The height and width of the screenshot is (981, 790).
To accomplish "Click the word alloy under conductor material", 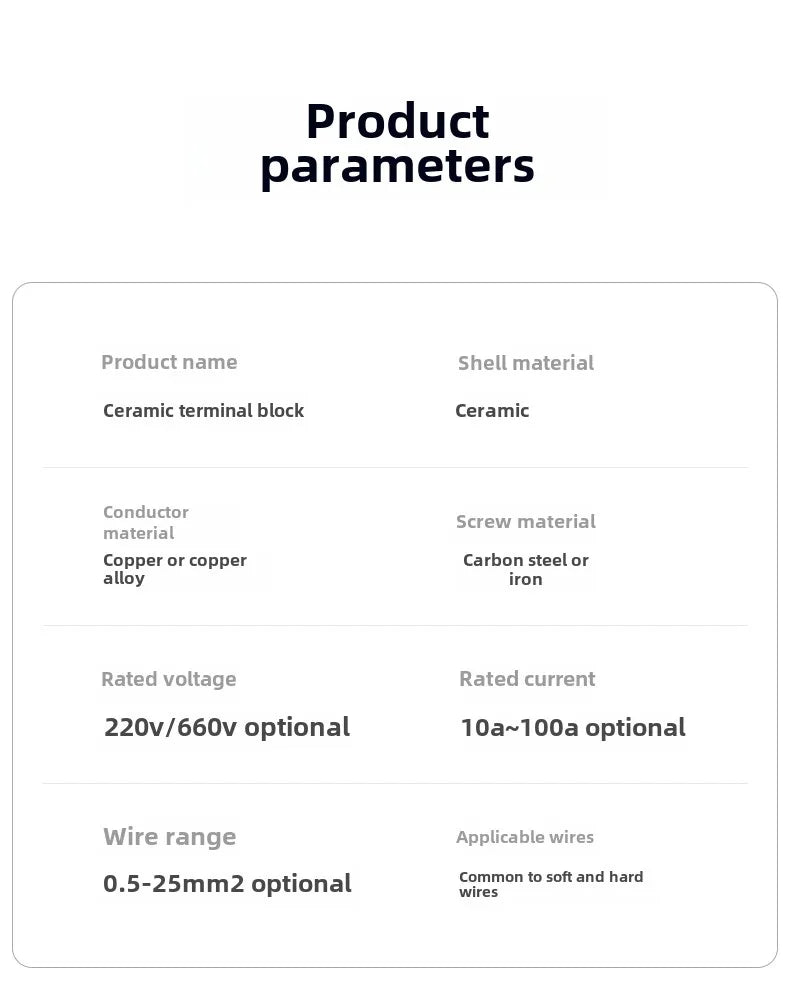I will pyautogui.click(x=124, y=579).
